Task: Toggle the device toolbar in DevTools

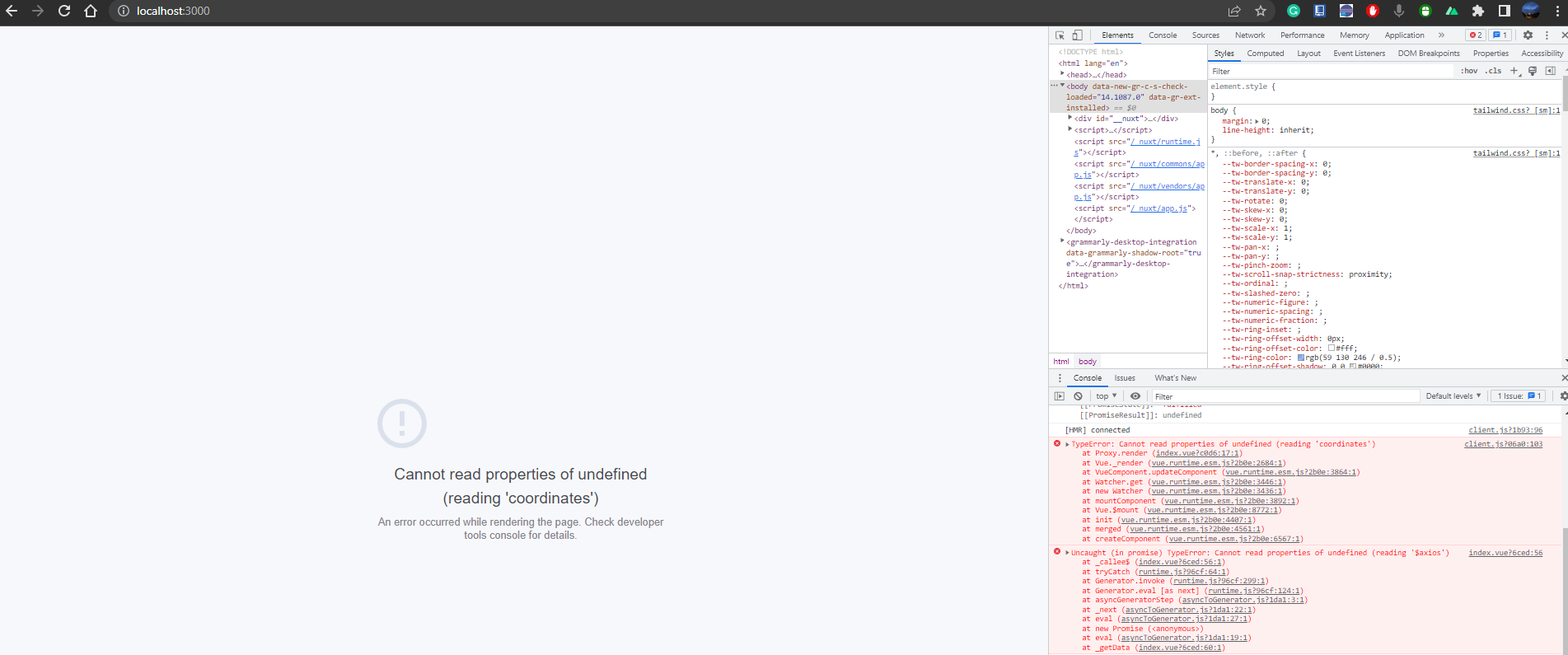Action: point(1077,35)
